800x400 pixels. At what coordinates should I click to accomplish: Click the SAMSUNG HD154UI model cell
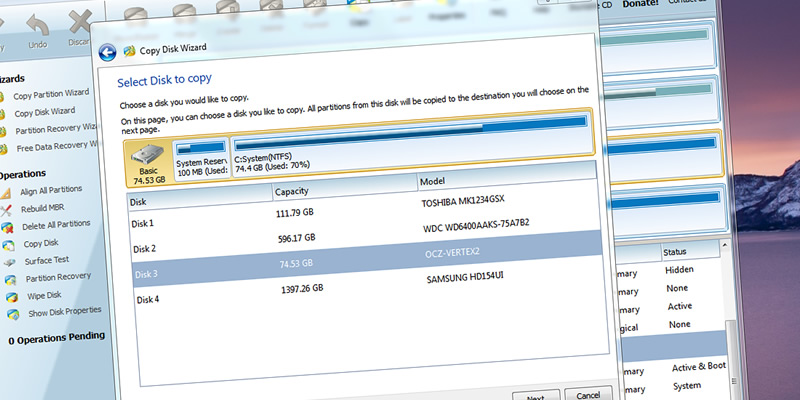pyautogui.click(x=465, y=279)
